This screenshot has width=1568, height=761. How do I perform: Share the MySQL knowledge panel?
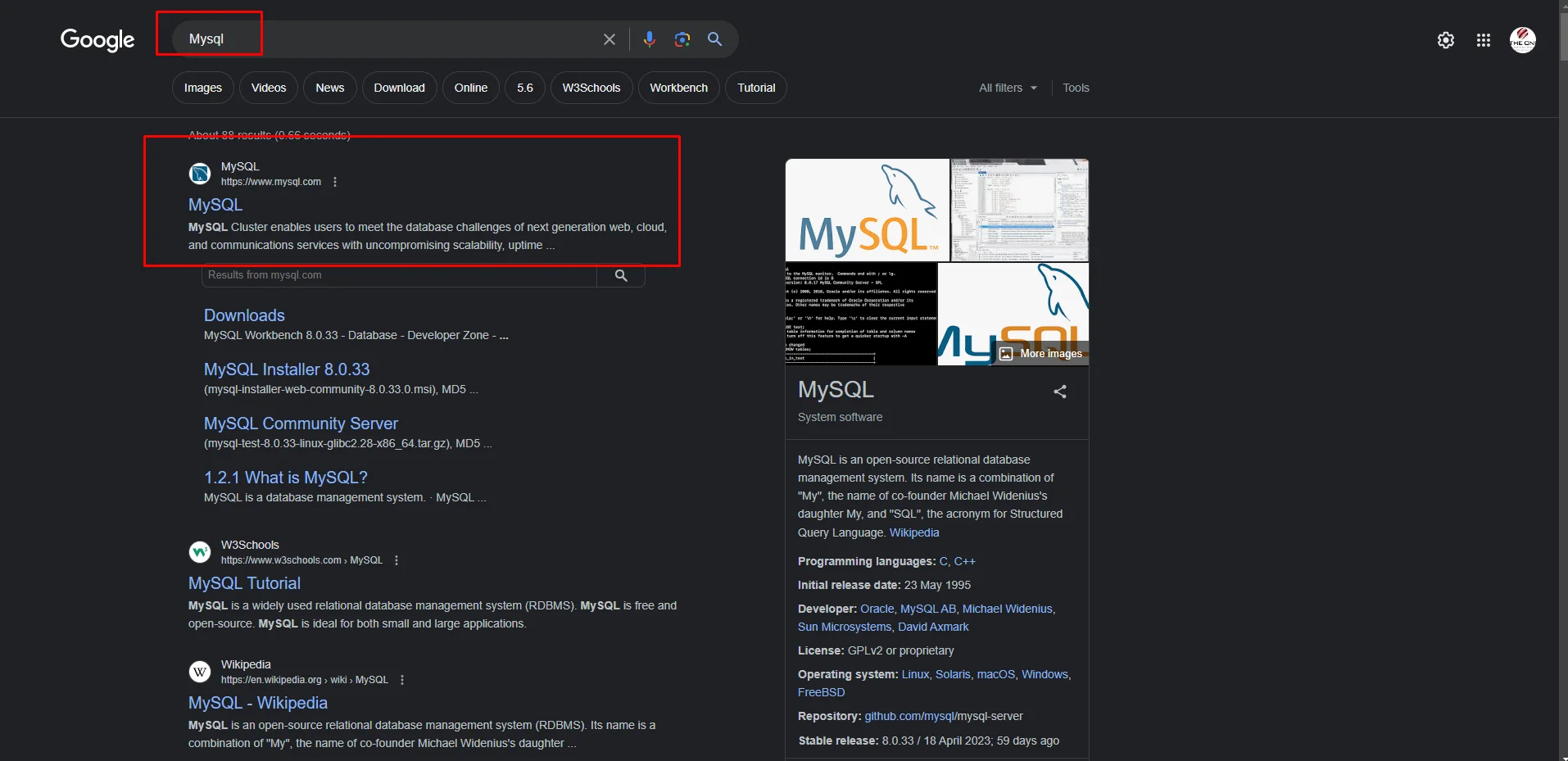(x=1058, y=392)
